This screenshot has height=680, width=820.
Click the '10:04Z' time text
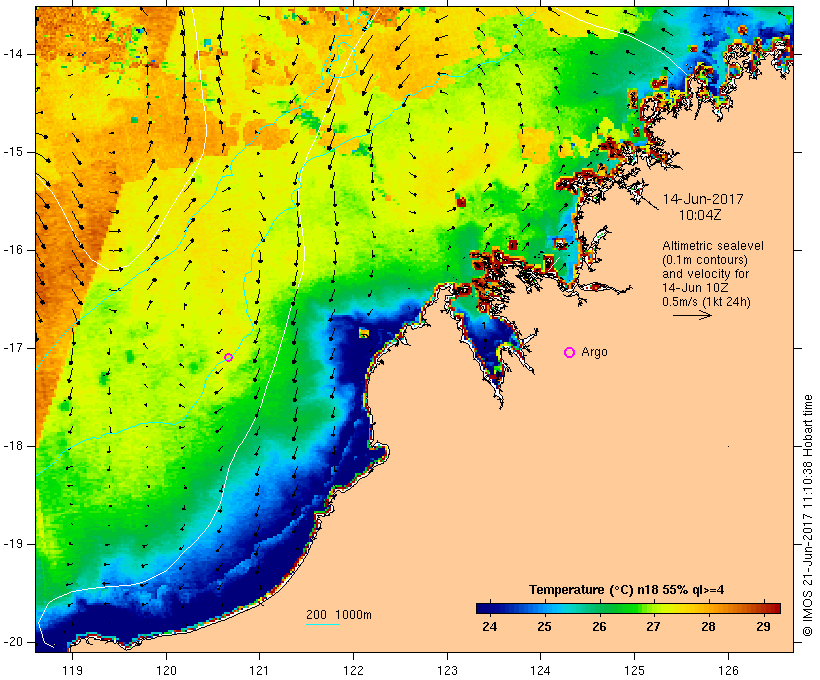(x=700, y=215)
